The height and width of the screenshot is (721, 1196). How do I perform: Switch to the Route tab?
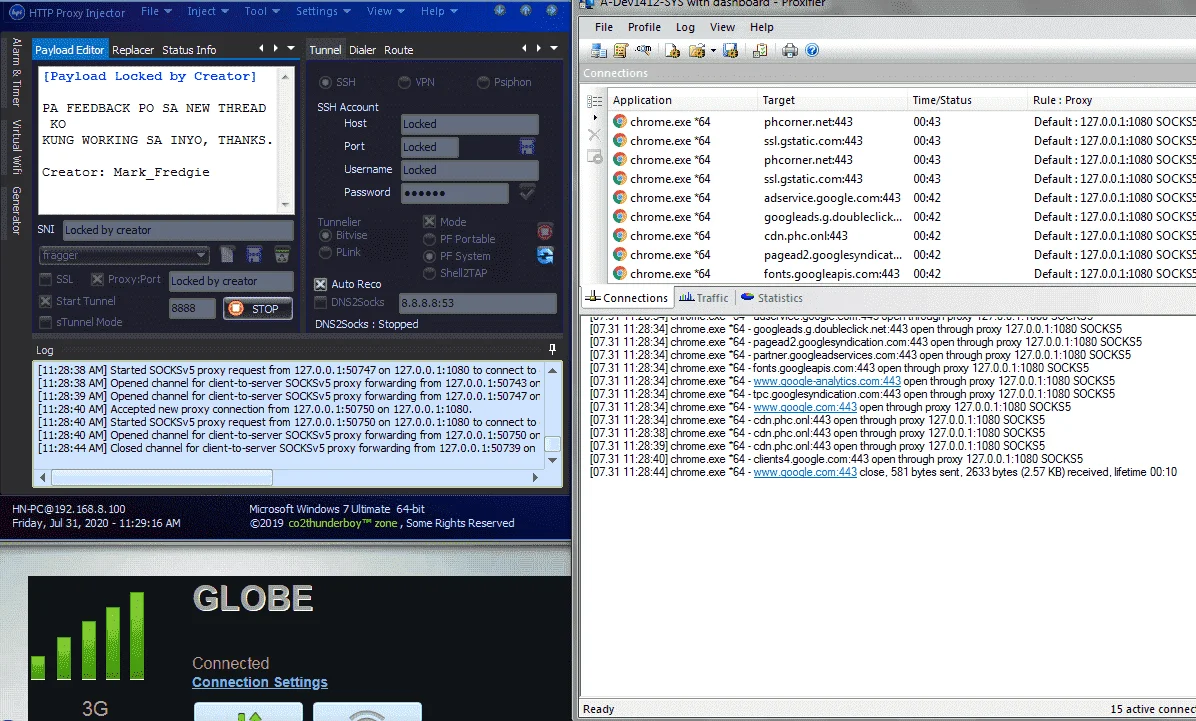pyautogui.click(x=398, y=50)
